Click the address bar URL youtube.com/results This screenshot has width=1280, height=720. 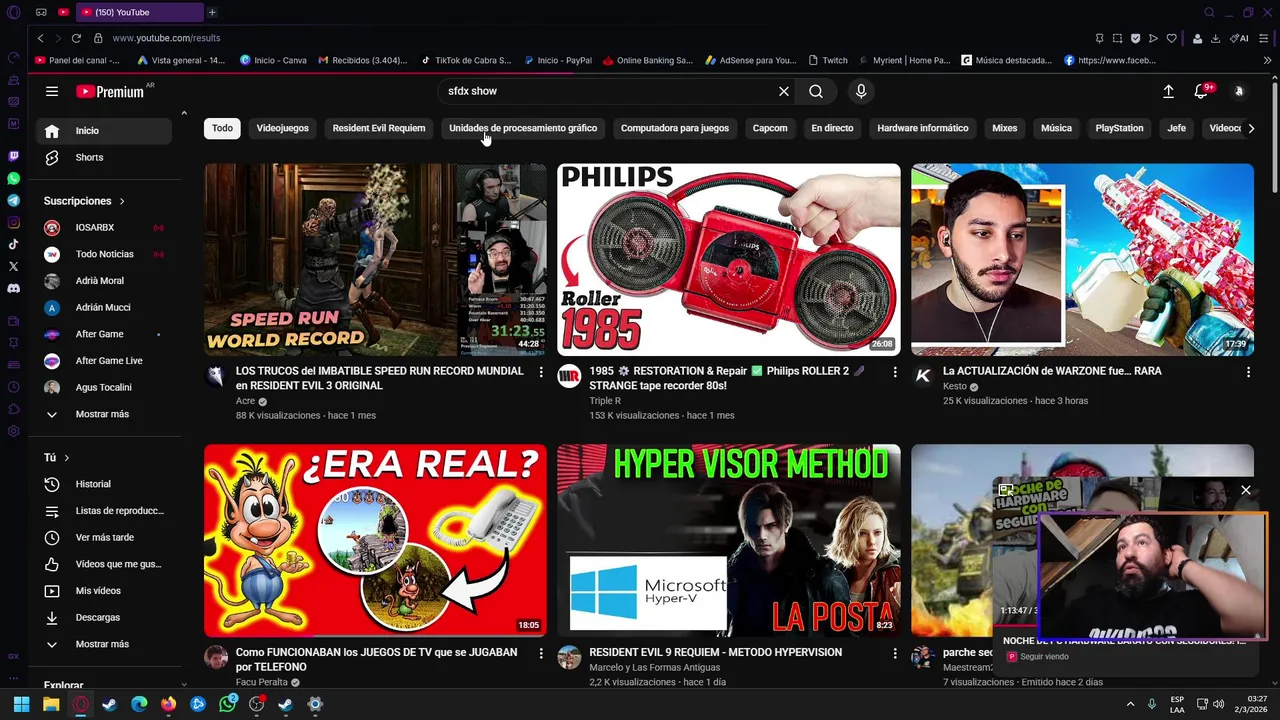166,38
